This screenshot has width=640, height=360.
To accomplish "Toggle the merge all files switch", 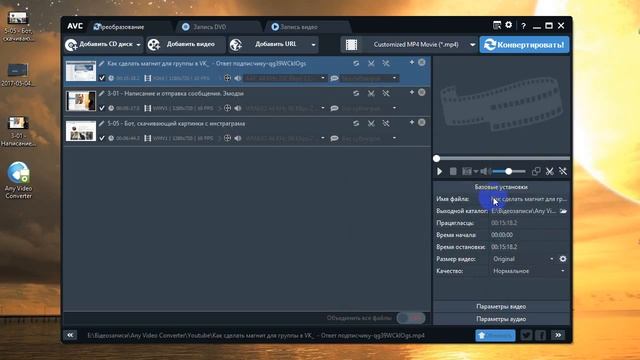I will tap(411, 318).
